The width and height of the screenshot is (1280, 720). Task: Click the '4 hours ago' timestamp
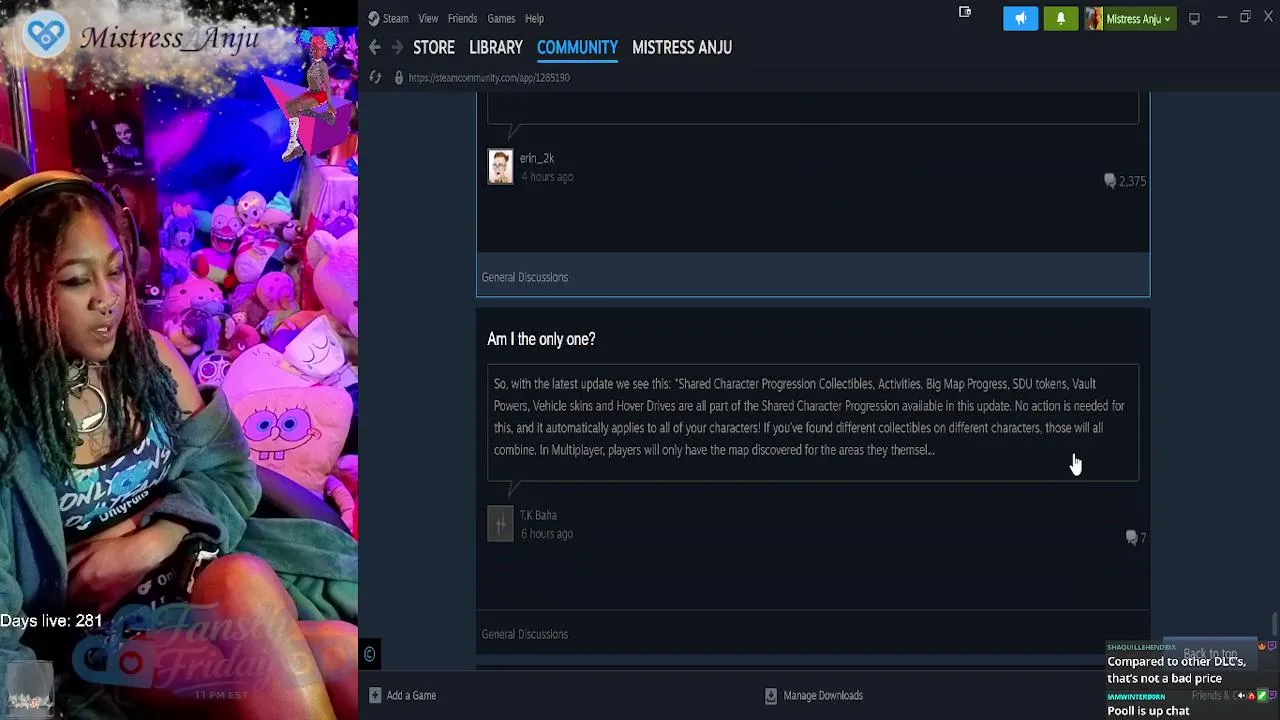[x=547, y=177]
